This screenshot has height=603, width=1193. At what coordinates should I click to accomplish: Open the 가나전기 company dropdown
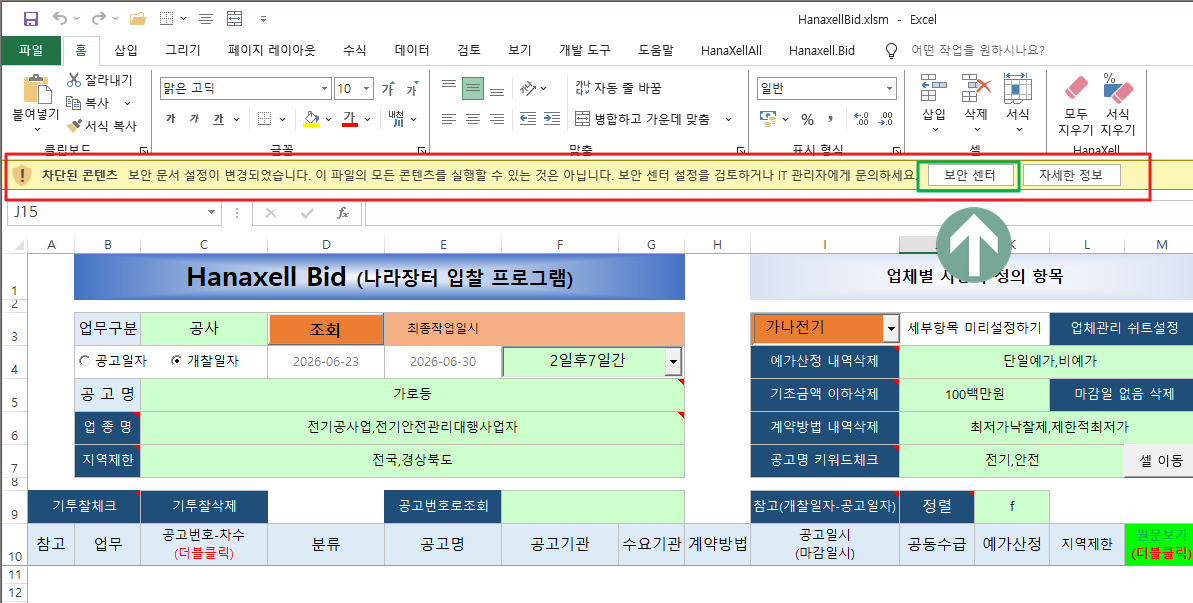click(891, 329)
